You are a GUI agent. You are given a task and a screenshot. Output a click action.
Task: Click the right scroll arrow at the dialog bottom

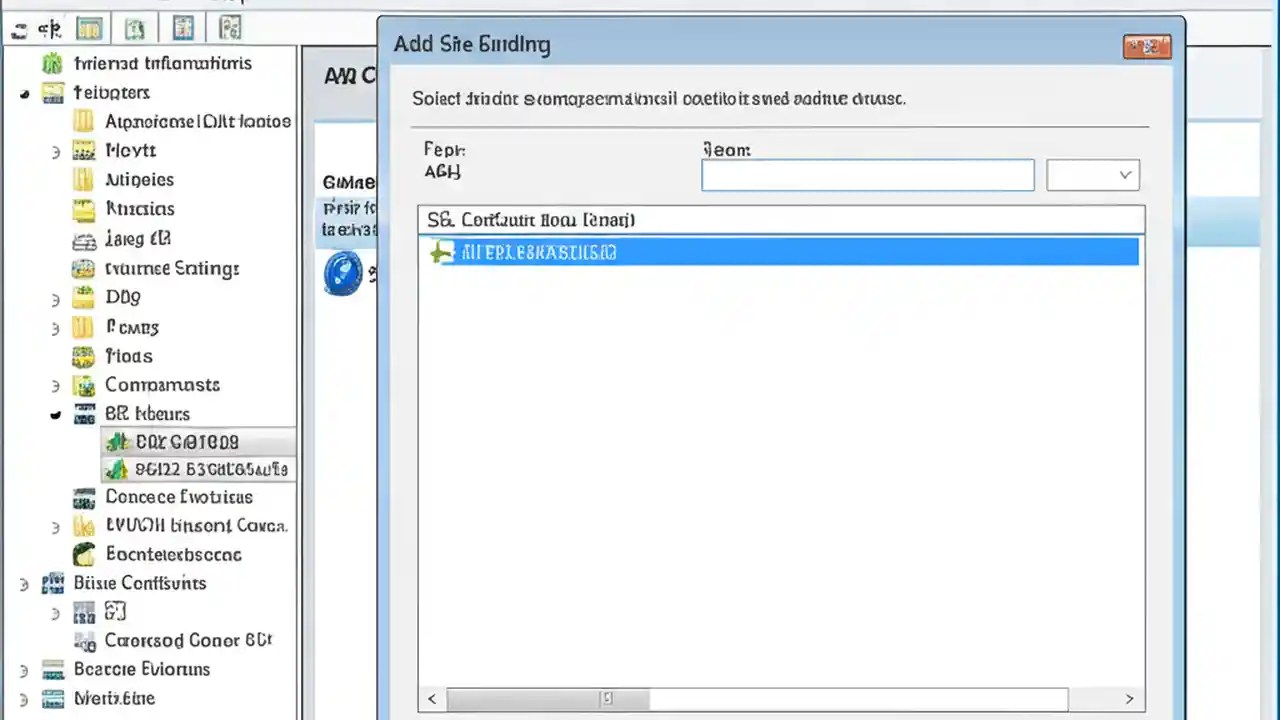click(1129, 698)
